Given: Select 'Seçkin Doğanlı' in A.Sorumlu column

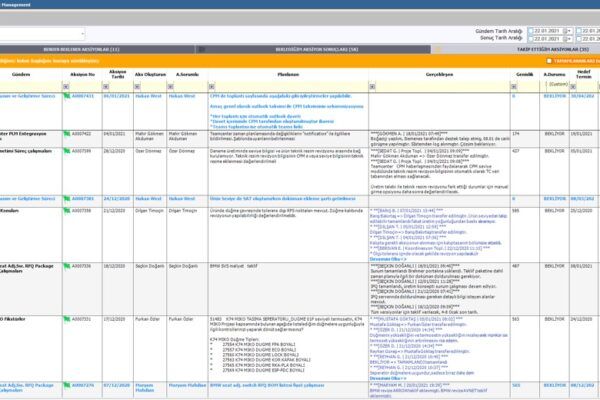Looking at the screenshot, I should pos(183,266).
